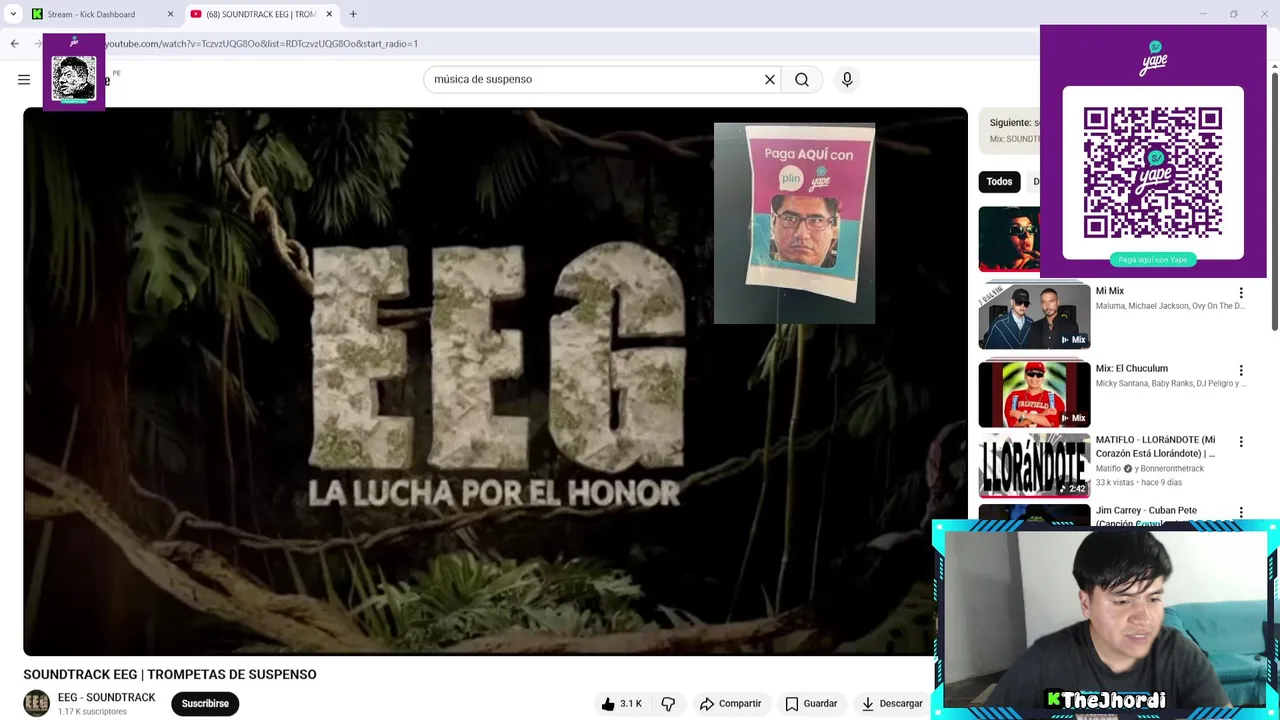This screenshot has width=1280, height=720.
Task: Focus the browser address bar URL
Action: 262,44
